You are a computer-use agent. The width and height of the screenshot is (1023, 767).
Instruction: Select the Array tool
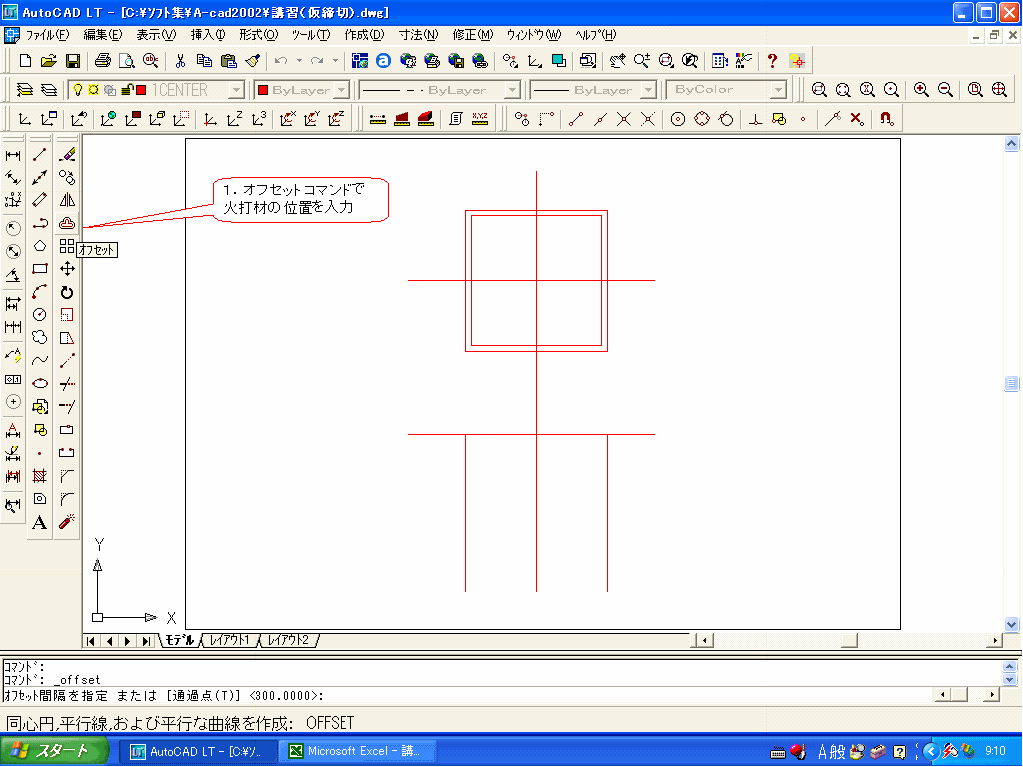[67, 246]
